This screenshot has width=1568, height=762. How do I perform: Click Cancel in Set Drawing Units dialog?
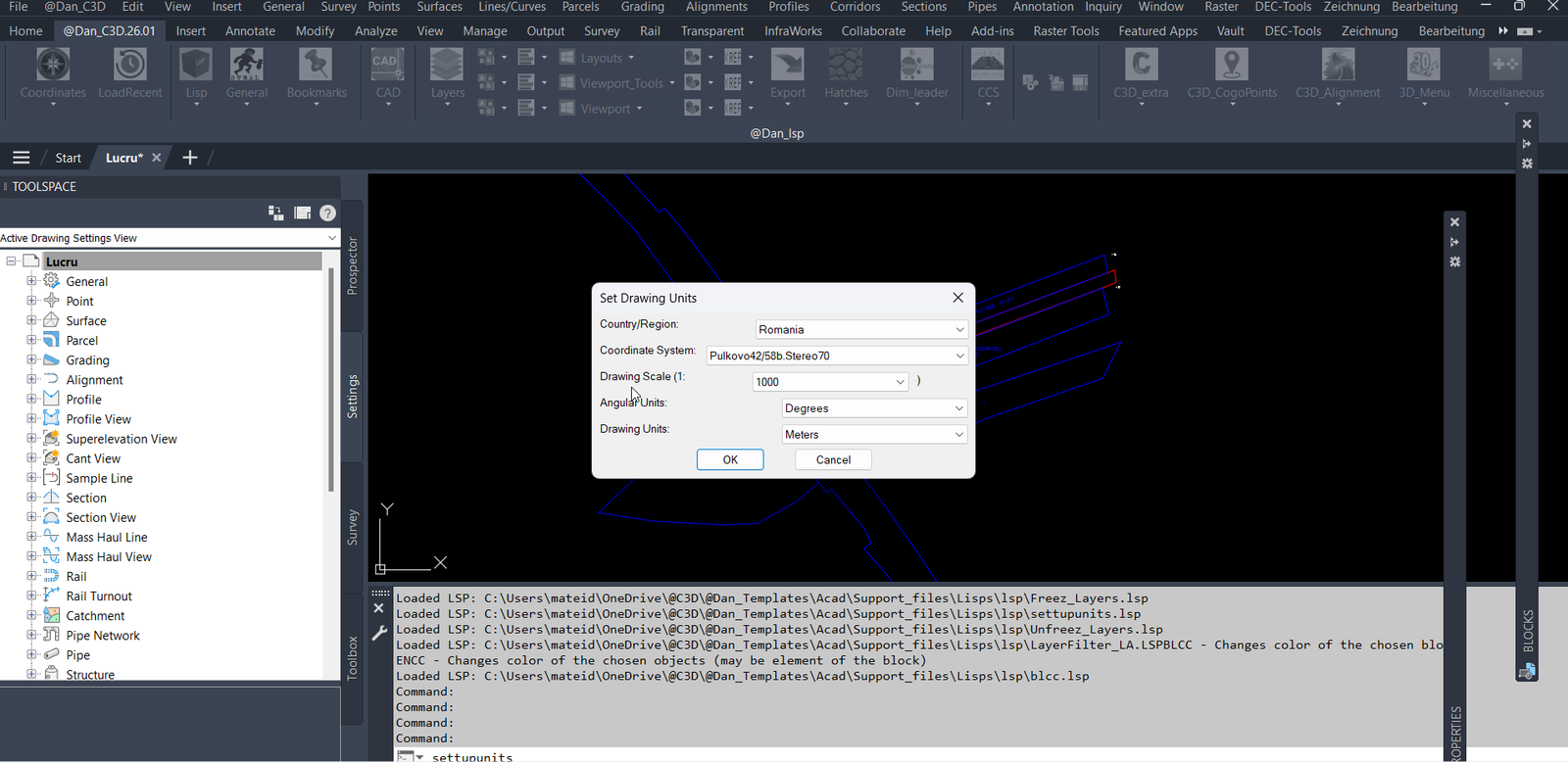click(833, 459)
